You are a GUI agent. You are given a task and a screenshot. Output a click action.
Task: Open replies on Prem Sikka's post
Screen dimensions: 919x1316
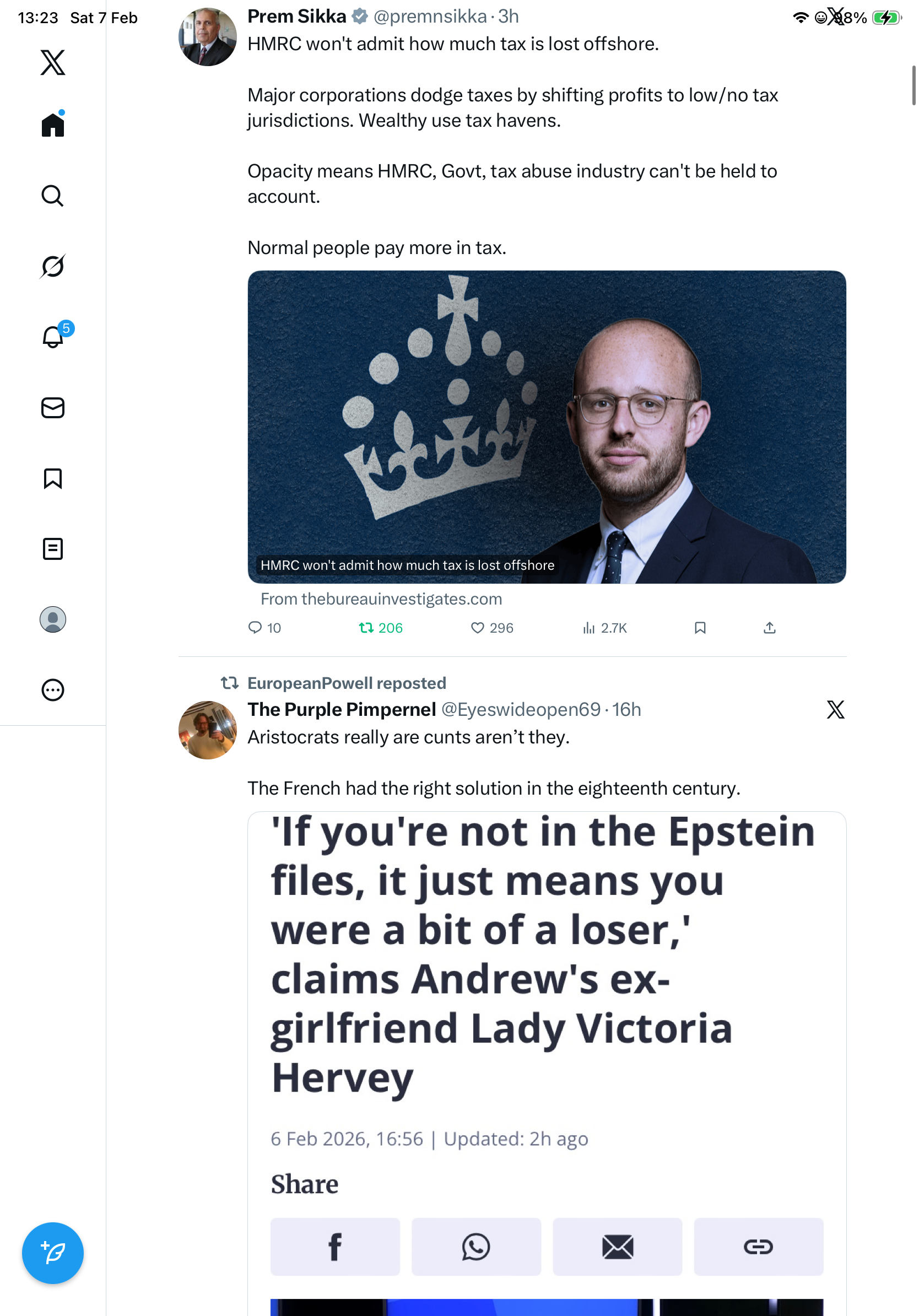tap(264, 628)
